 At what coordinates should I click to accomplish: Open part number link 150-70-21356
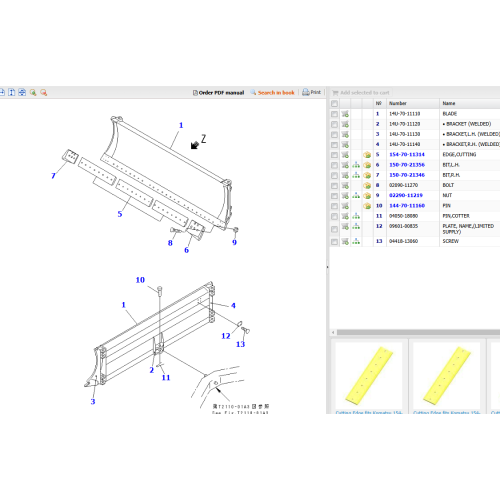407,165
